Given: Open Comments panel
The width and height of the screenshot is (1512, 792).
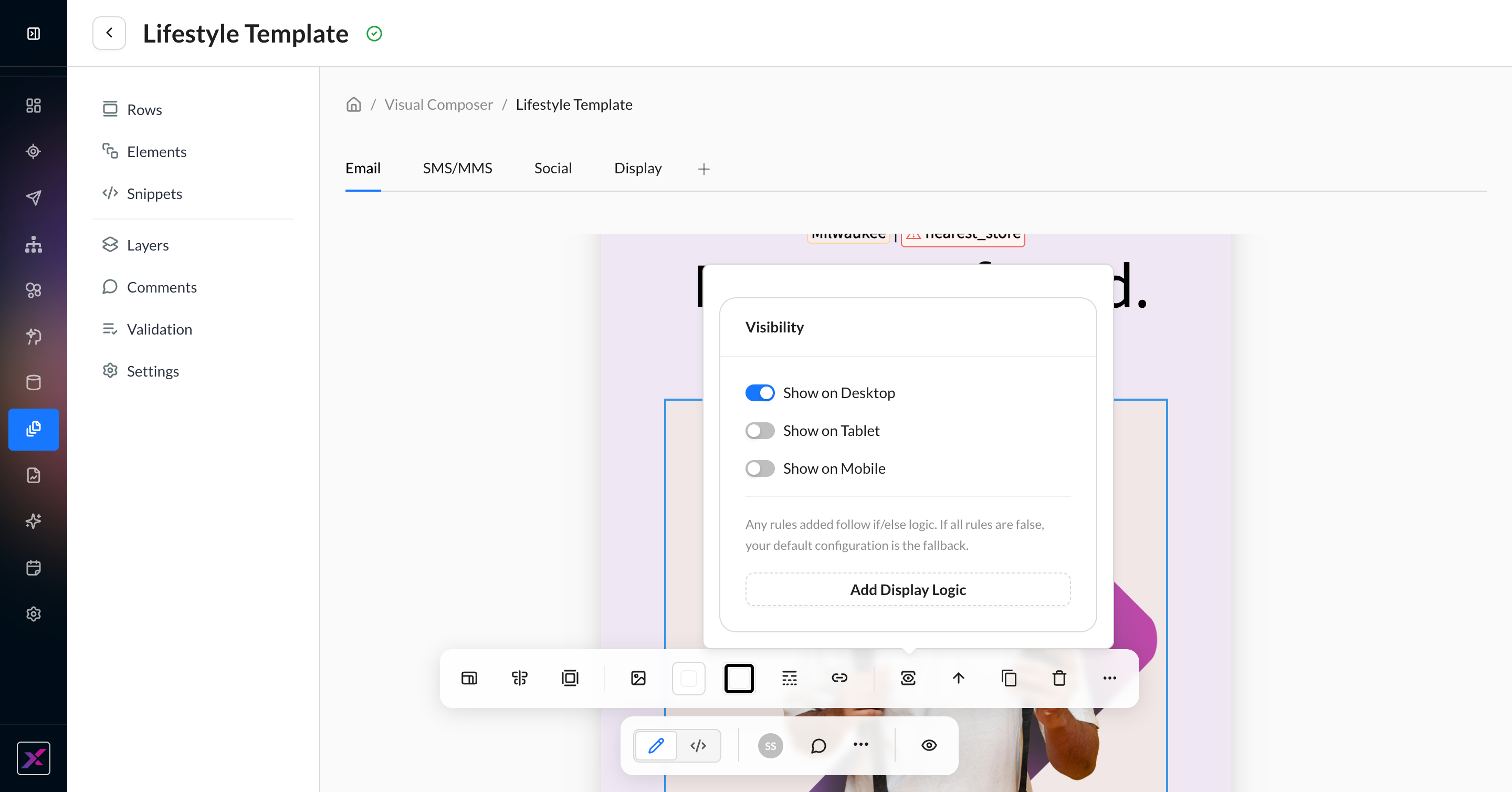Looking at the screenshot, I should click(x=150, y=287).
